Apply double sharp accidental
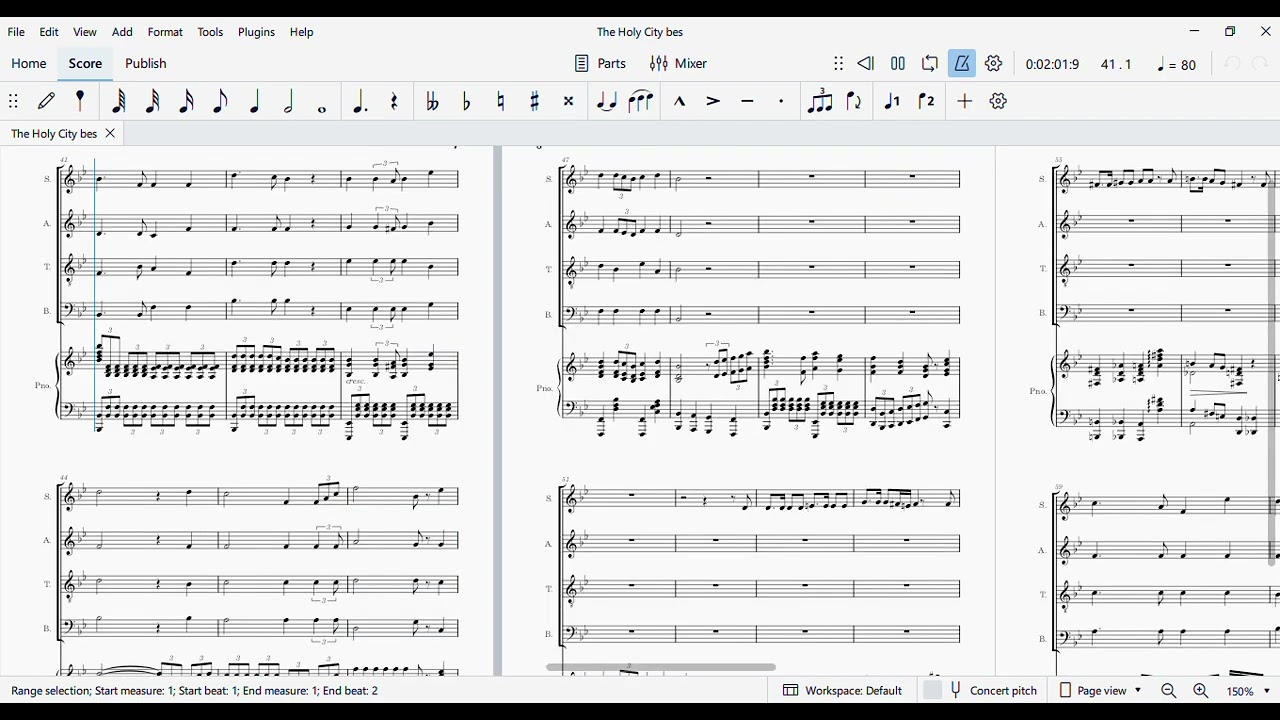This screenshot has height=720, width=1280. (x=568, y=101)
